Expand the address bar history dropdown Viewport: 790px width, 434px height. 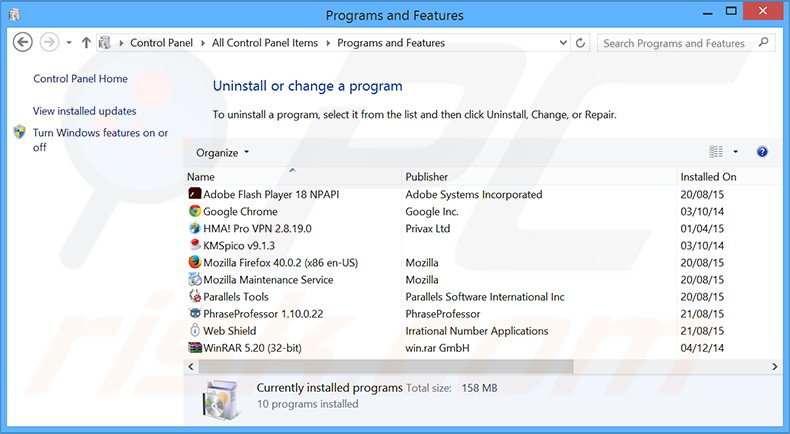click(563, 43)
